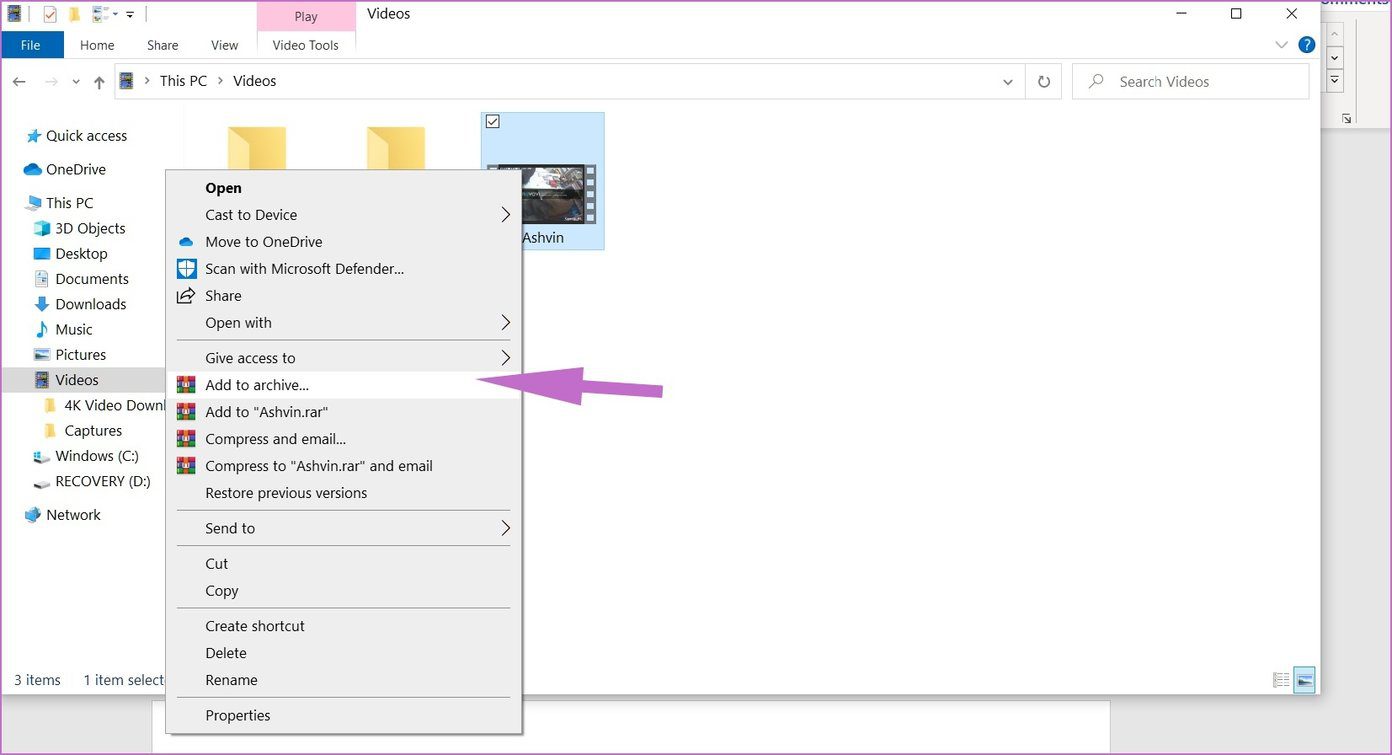Click the Network icon in navigation pane
Image resolution: width=1392 pixels, height=755 pixels.
point(33,515)
